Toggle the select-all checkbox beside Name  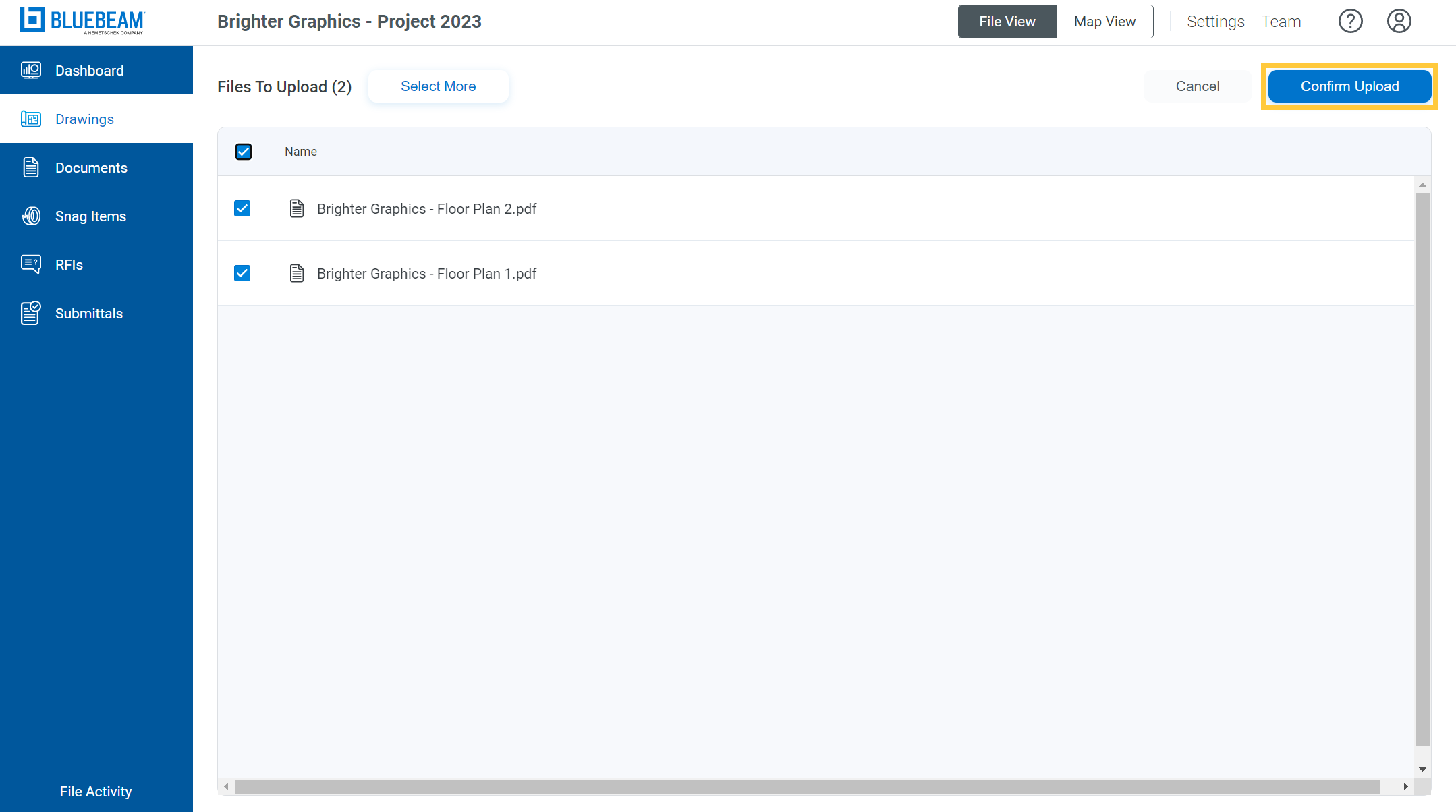point(244,152)
